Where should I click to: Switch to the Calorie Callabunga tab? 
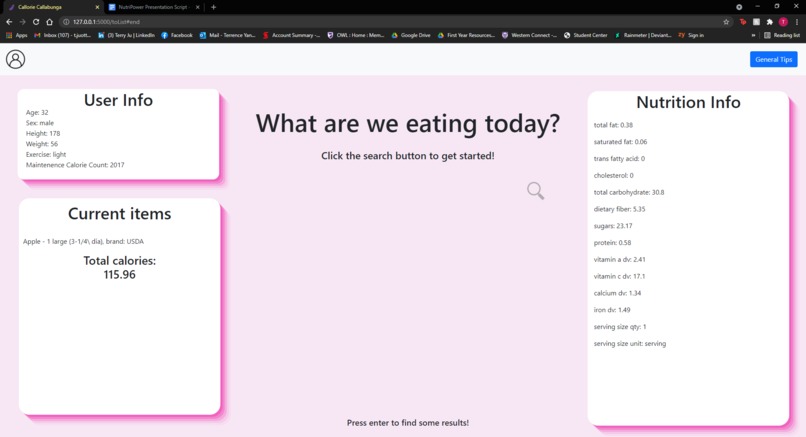(51, 7)
